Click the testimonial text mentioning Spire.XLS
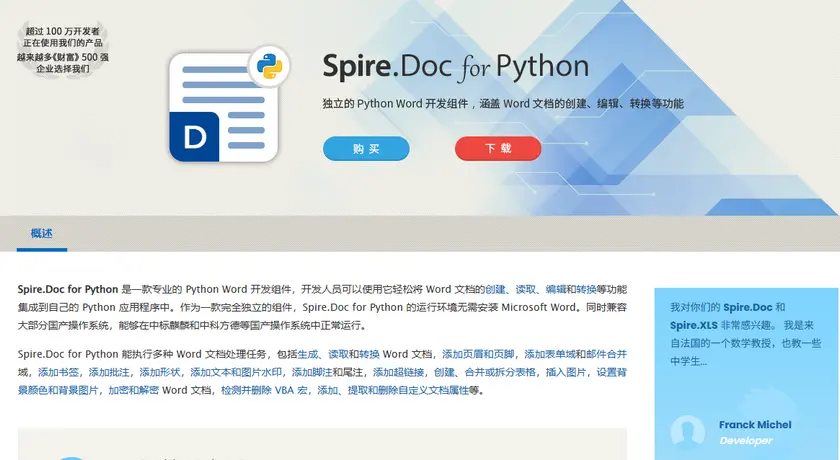 pyautogui.click(x=745, y=334)
